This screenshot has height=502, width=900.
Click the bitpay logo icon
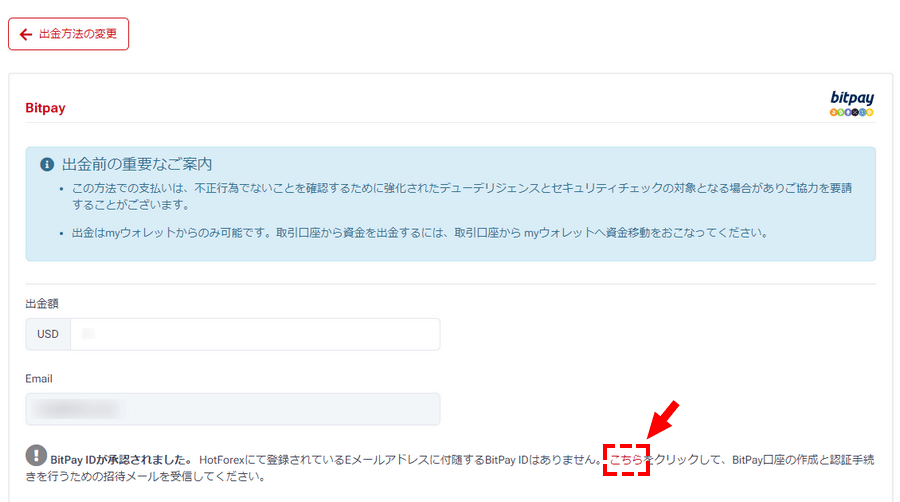coord(852,103)
